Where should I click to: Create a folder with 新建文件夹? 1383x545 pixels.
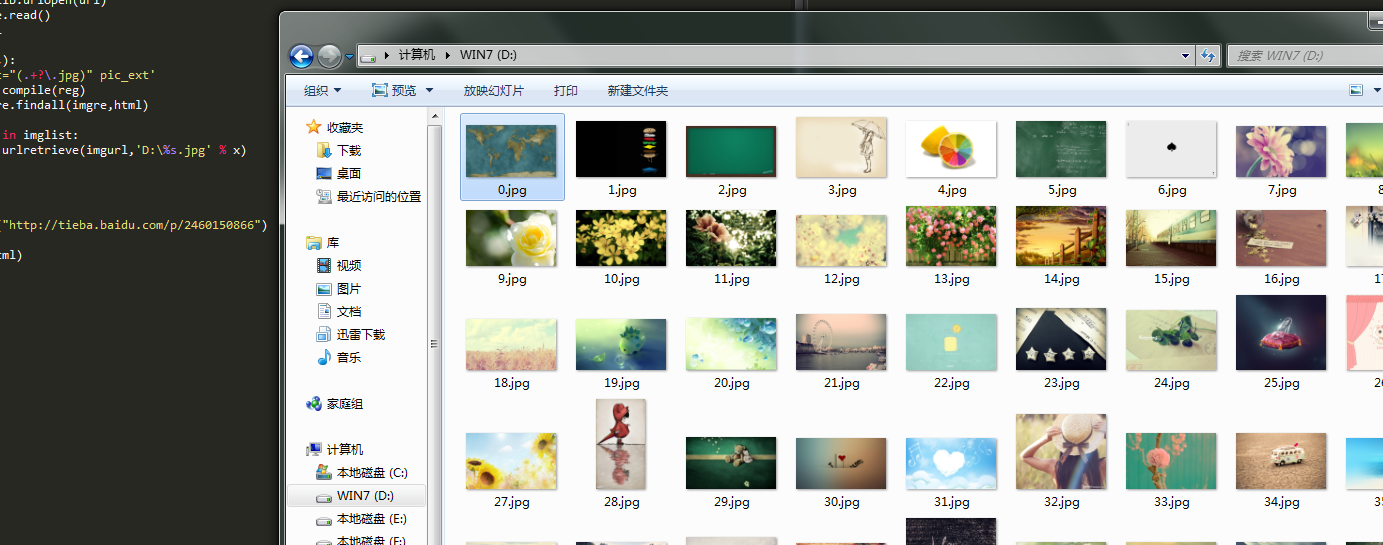click(638, 91)
